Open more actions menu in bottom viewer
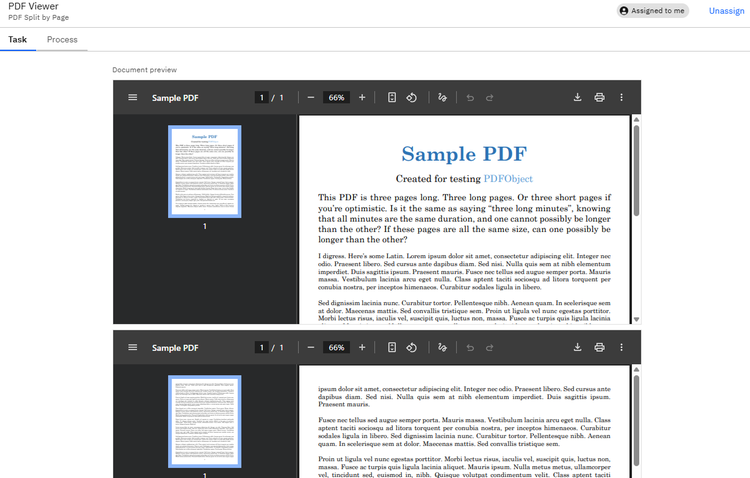 coord(621,348)
